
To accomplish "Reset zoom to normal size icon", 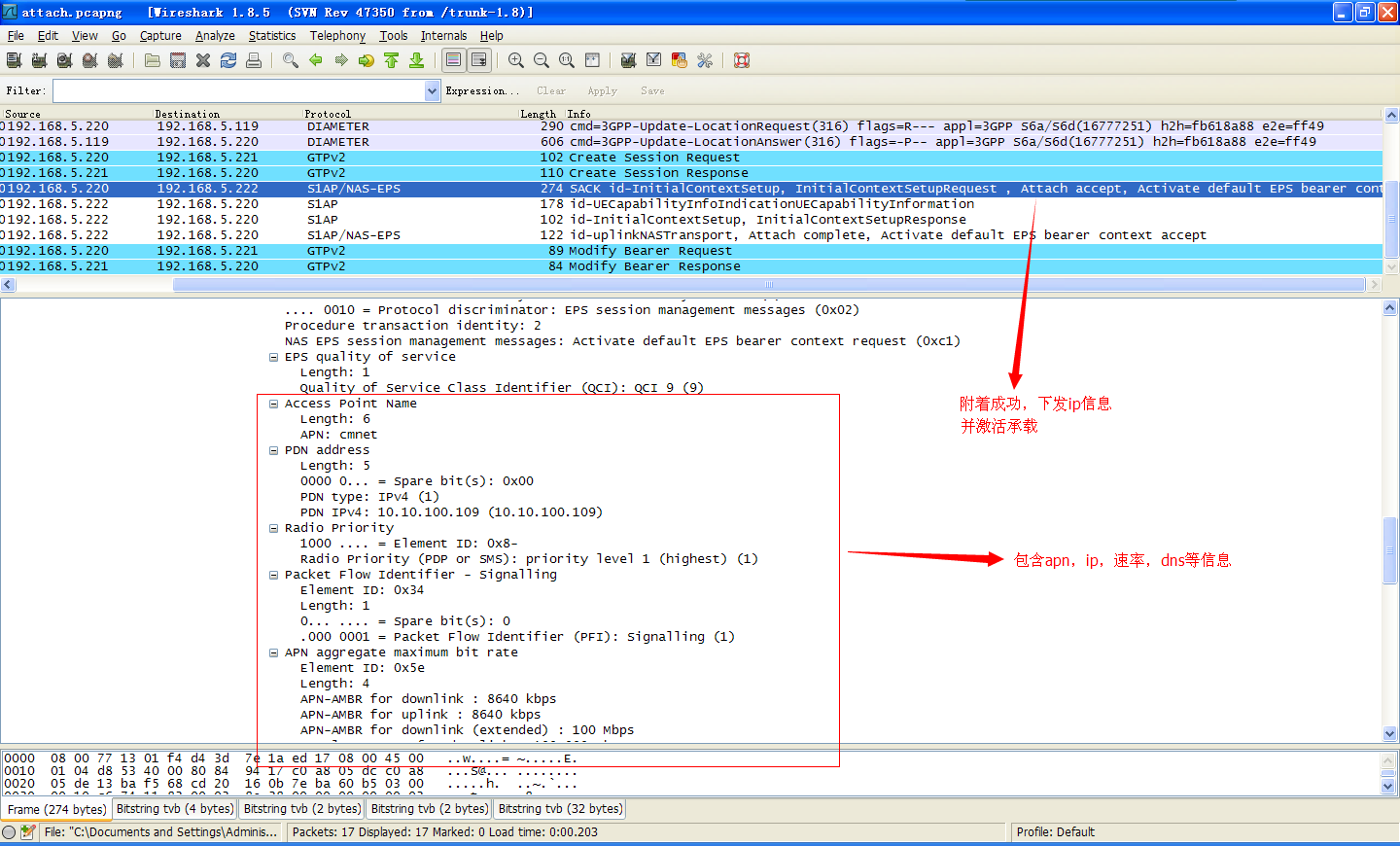I will [x=567, y=60].
